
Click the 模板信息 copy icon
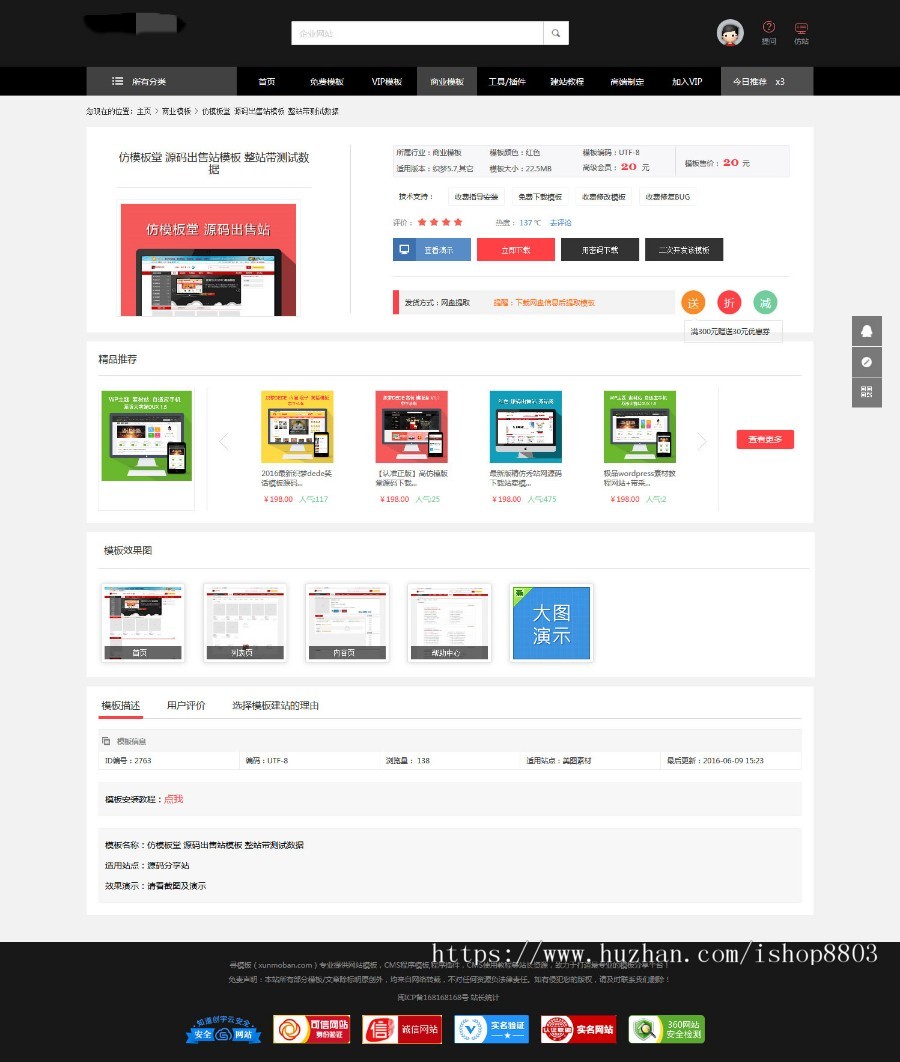[x=106, y=741]
